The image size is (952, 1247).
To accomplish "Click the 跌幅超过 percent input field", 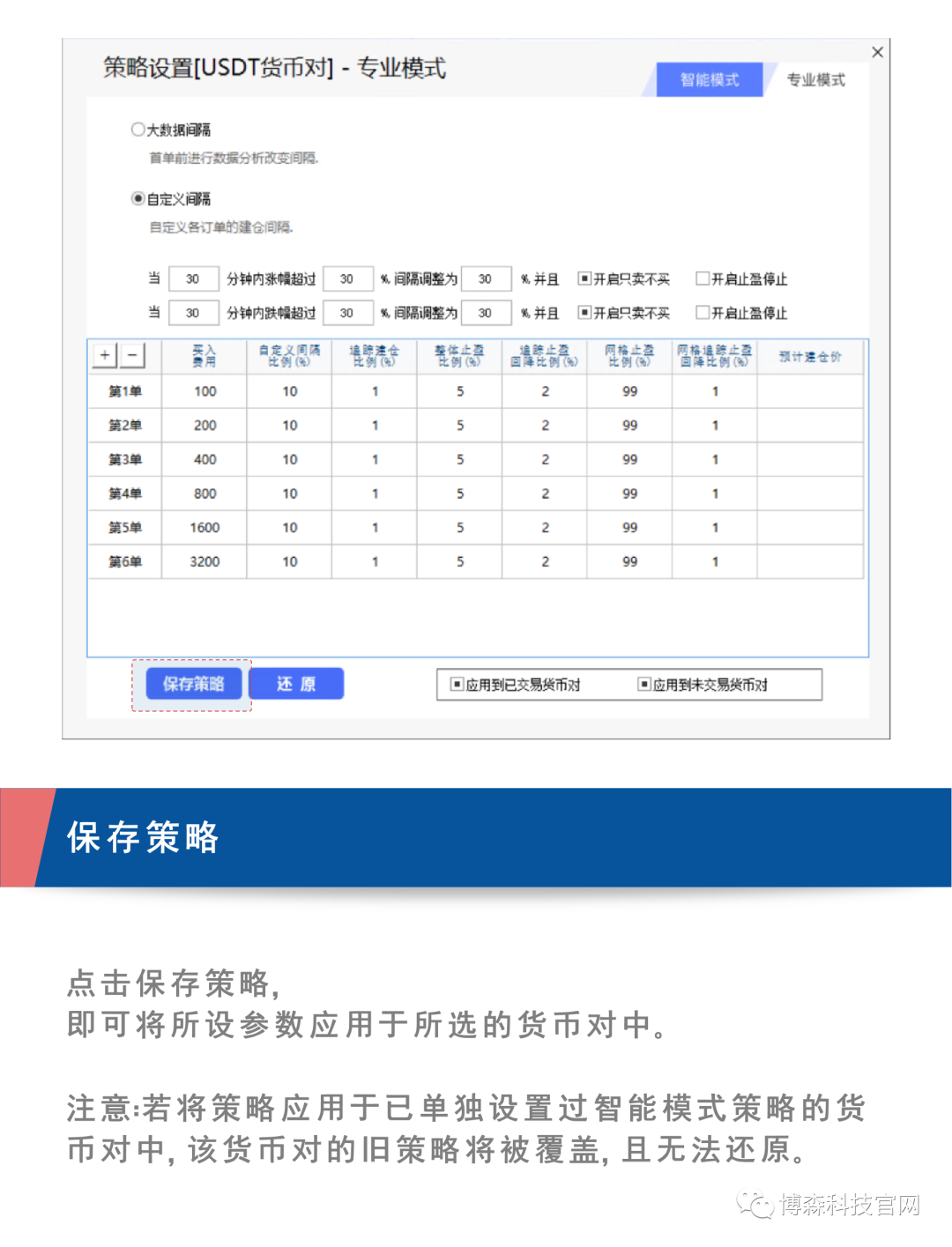I will coord(347,313).
